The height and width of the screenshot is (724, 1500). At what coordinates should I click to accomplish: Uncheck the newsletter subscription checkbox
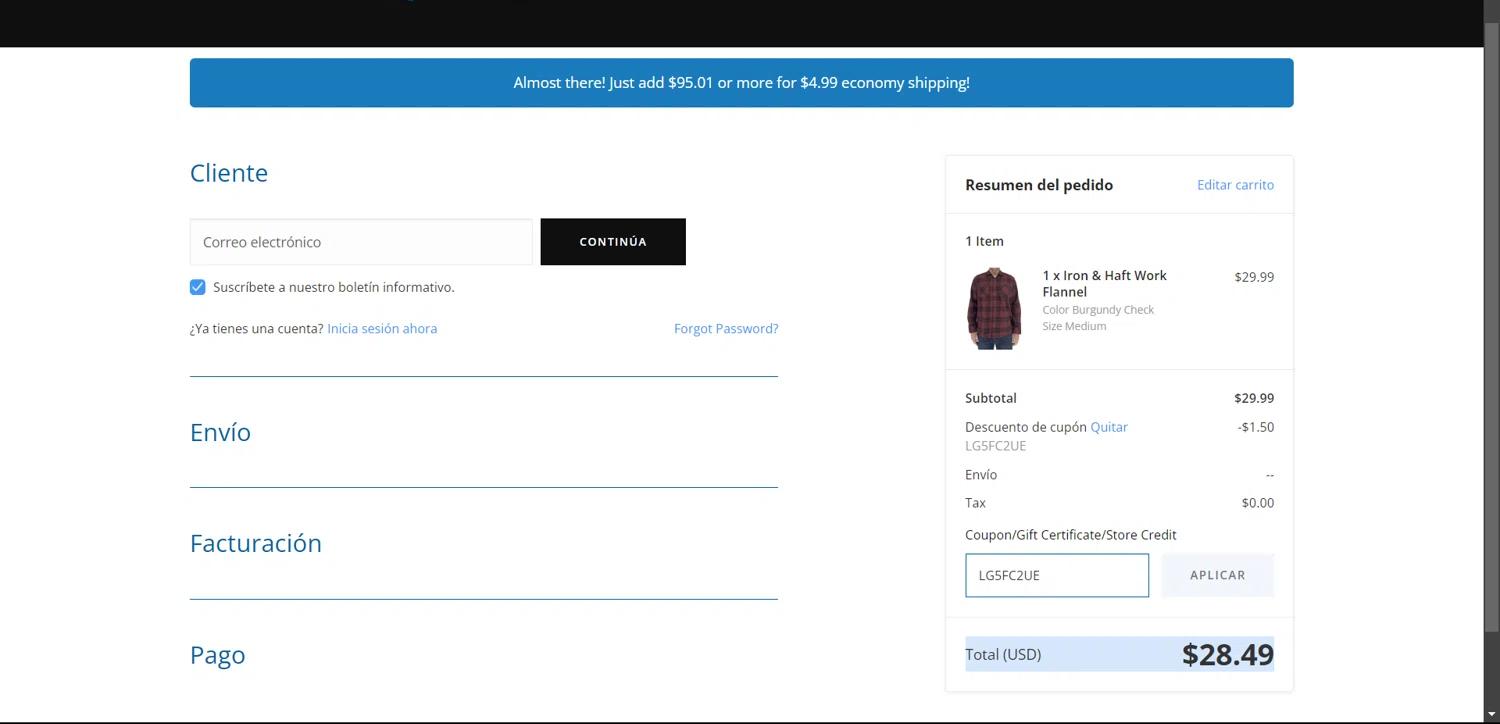198,287
